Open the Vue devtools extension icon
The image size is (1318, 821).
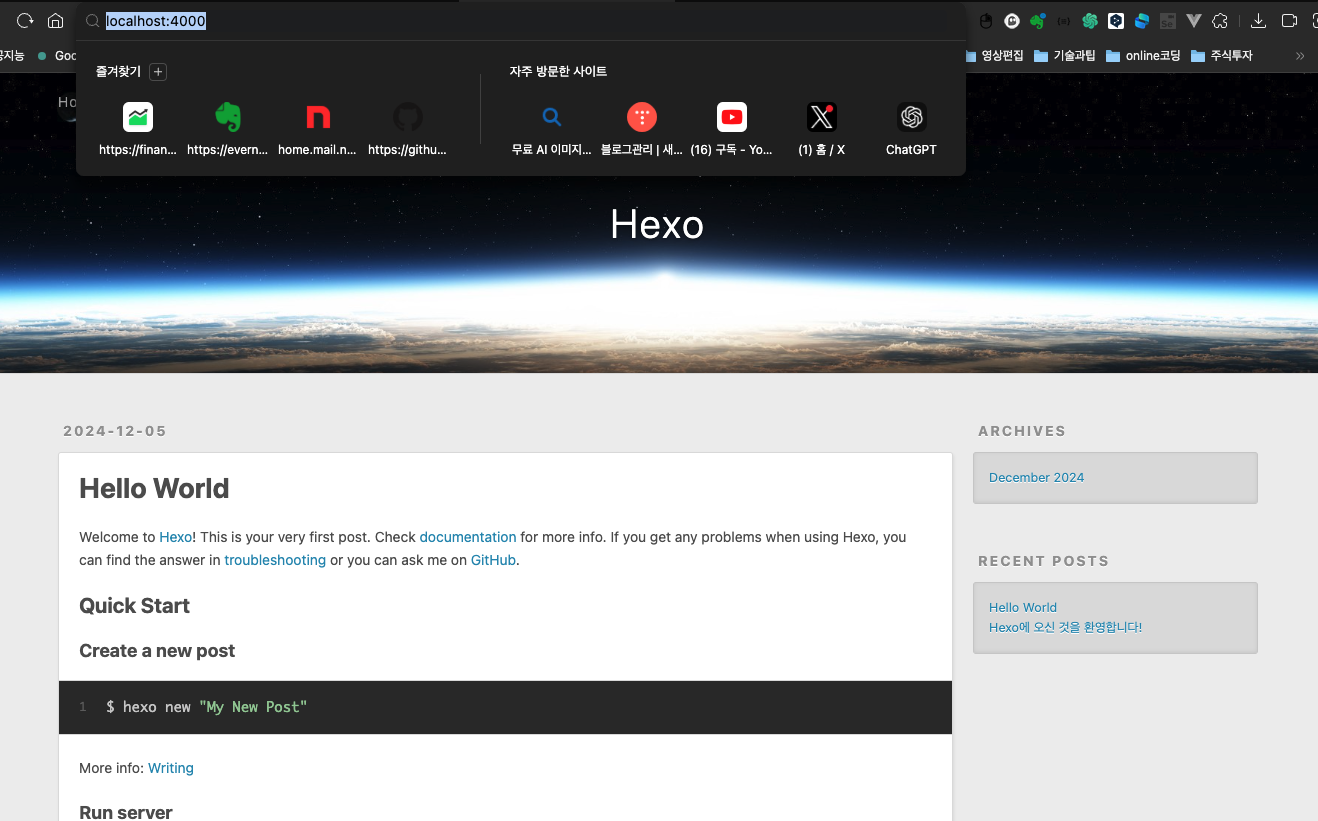click(1194, 21)
